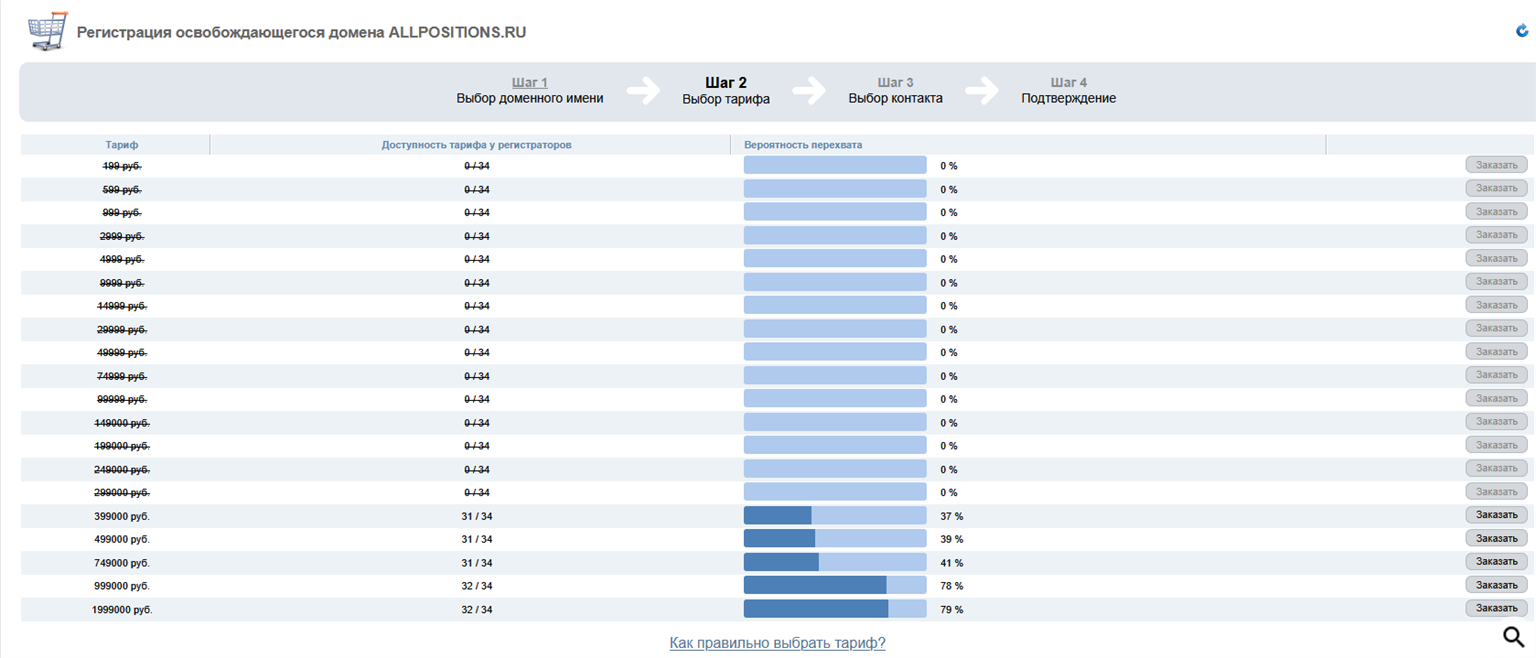Click the refresh icon at top right
This screenshot has width=1536, height=658.
coord(1522,31)
